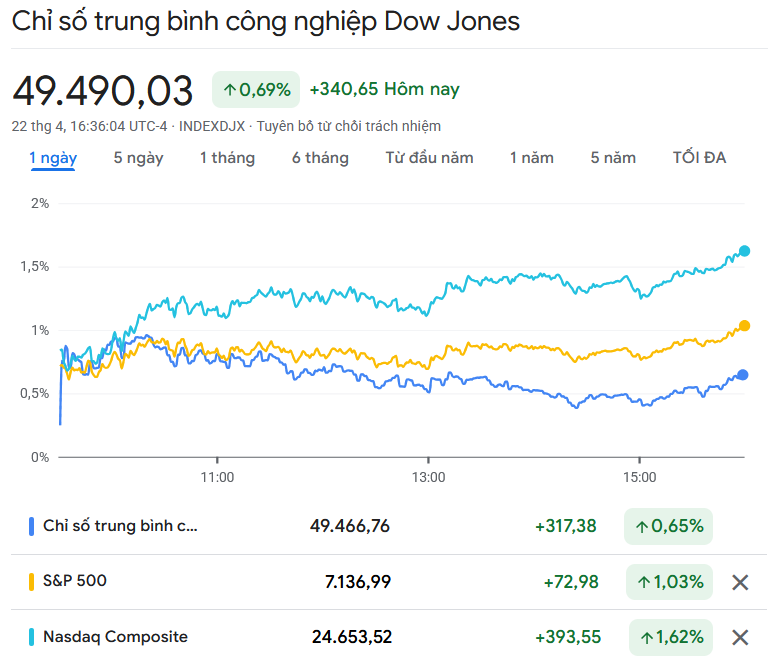Remove S&P 500 comparison with X icon
768x661 pixels.
click(x=740, y=582)
